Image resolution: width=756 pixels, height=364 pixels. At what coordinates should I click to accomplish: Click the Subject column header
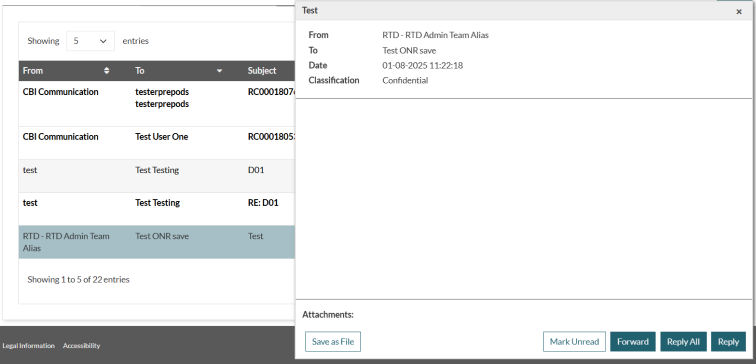(262, 70)
